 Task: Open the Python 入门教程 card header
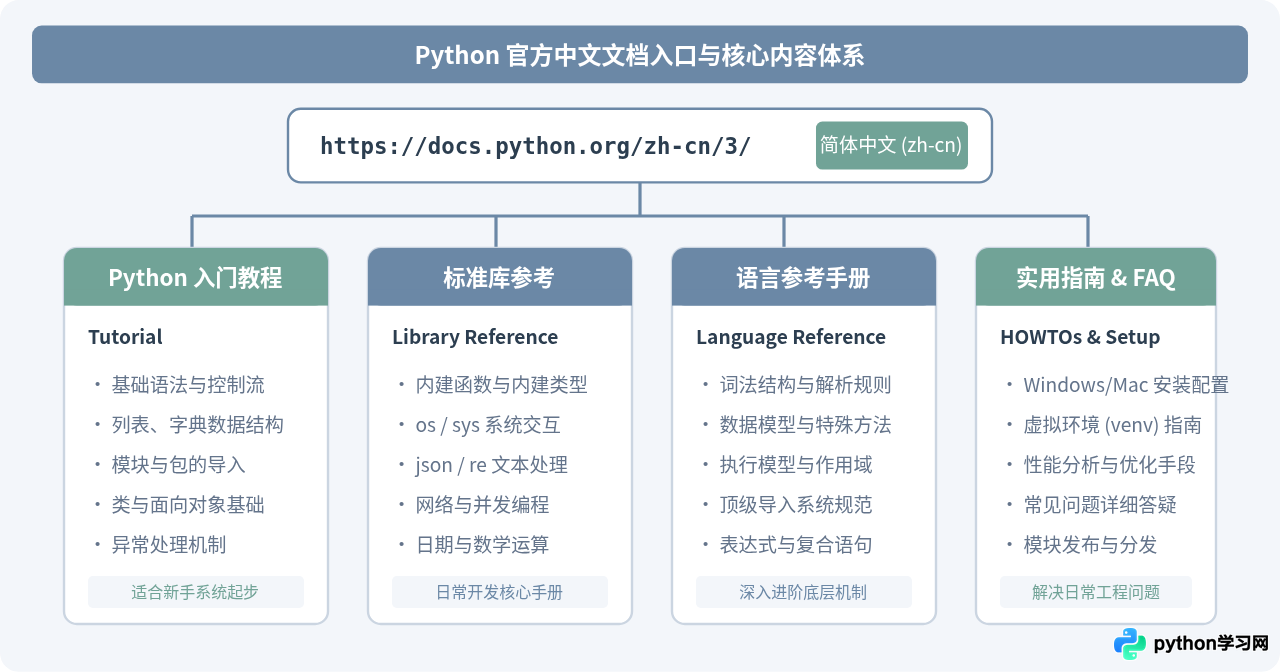click(196, 277)
